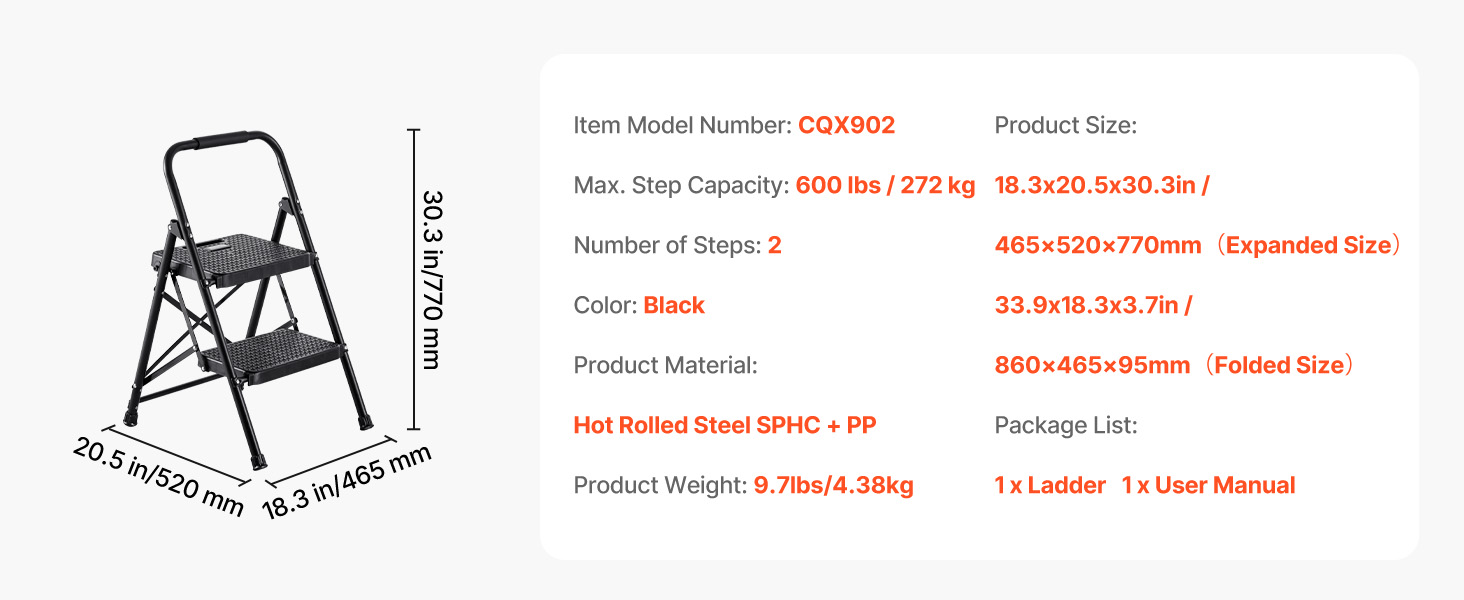Select the 30.3 in/770 mm height label

(x=432, y=280)
